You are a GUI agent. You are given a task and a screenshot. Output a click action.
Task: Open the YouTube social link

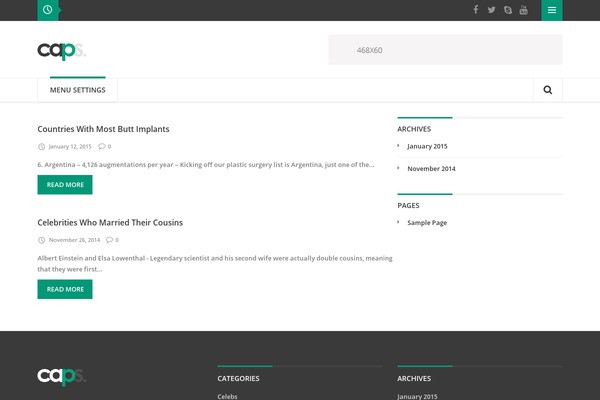523,10
